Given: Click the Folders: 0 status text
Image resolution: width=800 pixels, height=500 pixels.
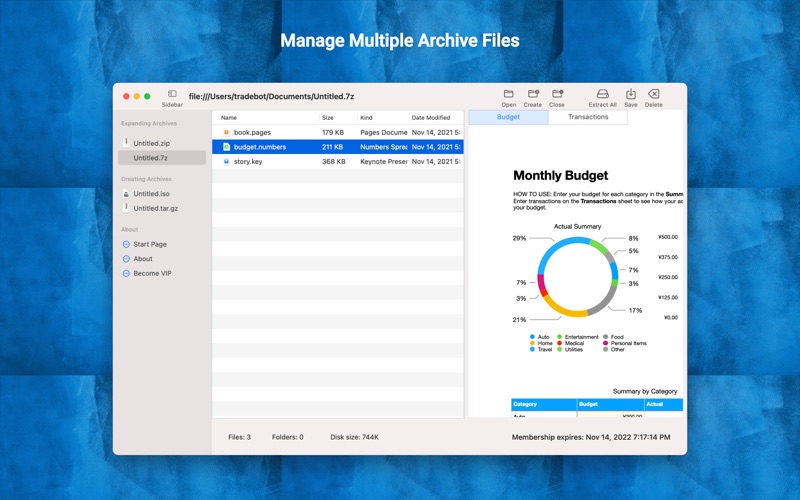Looking at the screenshot, I should click(287, 437).
